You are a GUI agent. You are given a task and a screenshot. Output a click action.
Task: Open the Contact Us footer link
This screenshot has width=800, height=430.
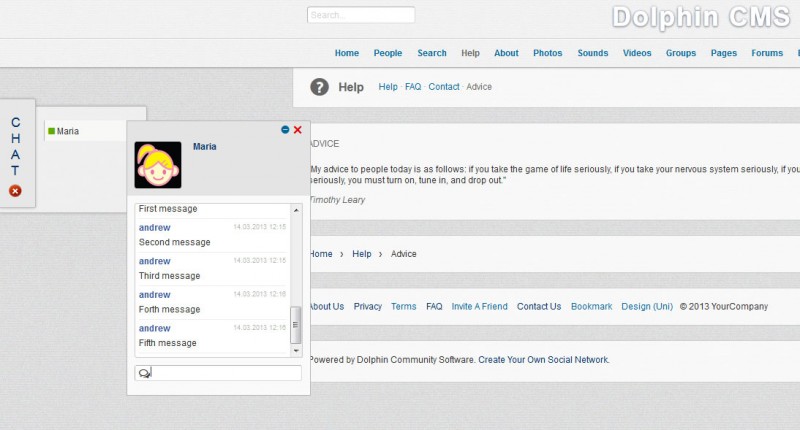tap(539, 307)
